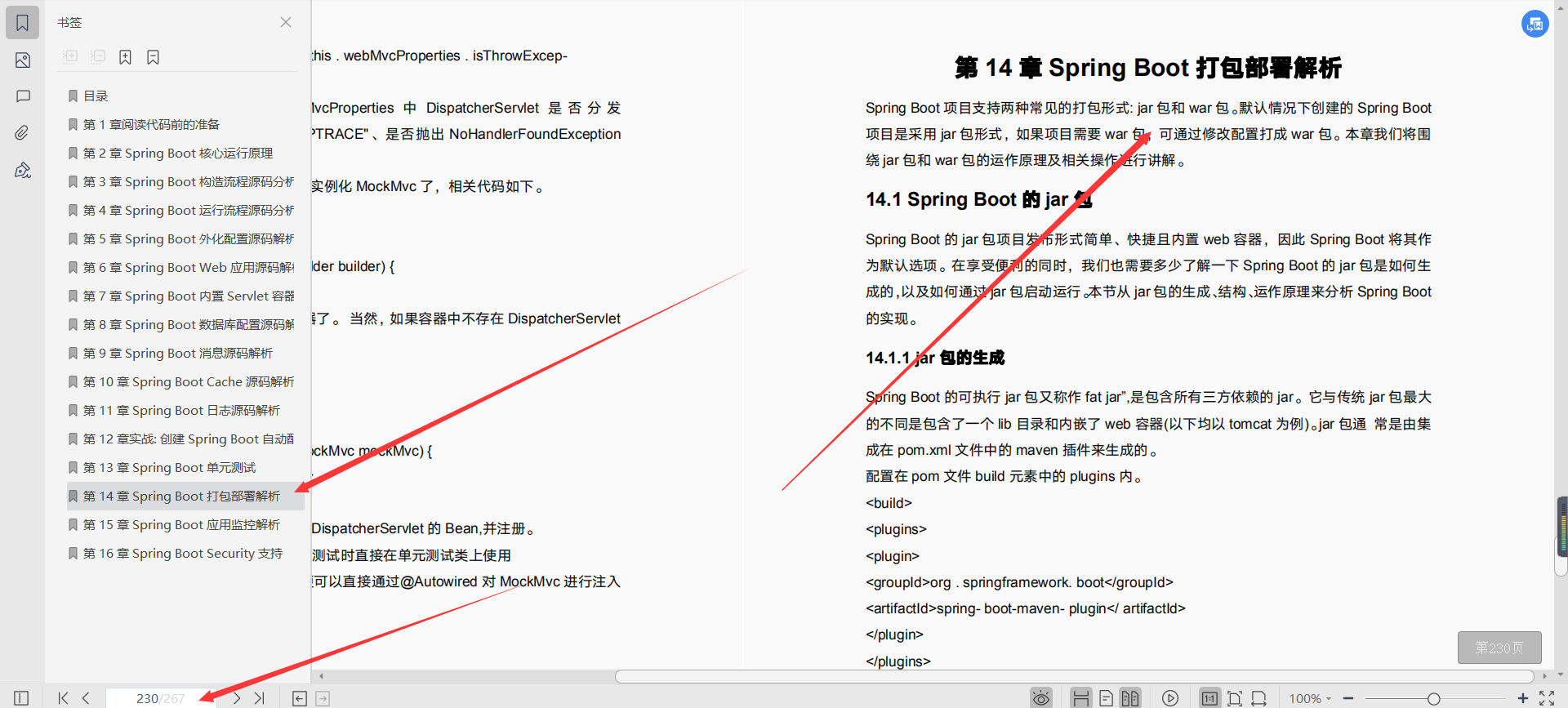The image size is (1568, 708).
Task: Close the bookmarks (书签) panel
Action: [x=286, y=22]
